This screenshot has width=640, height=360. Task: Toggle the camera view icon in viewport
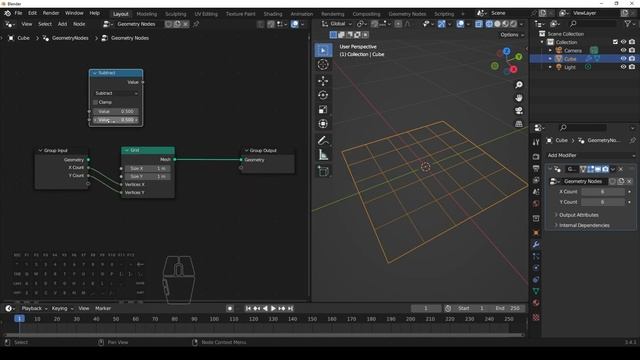[519, 111]
